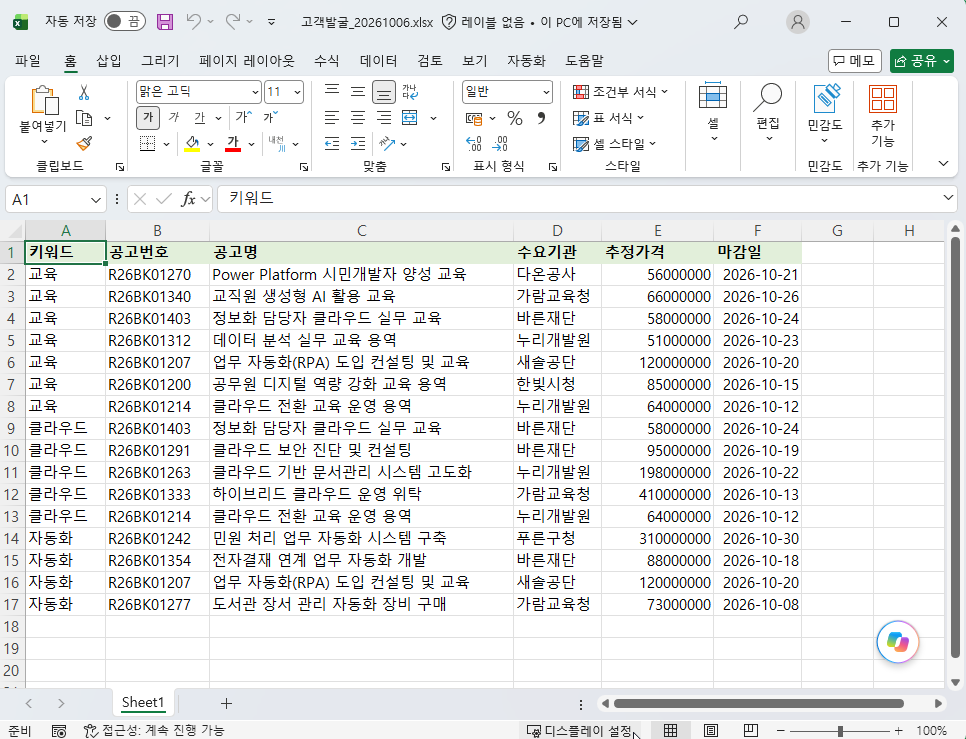Image resolution: width=966 pixels, height=739 pixels.
Task: Switch to Page Layout view in status bar
Action: [x=710, y=730]
